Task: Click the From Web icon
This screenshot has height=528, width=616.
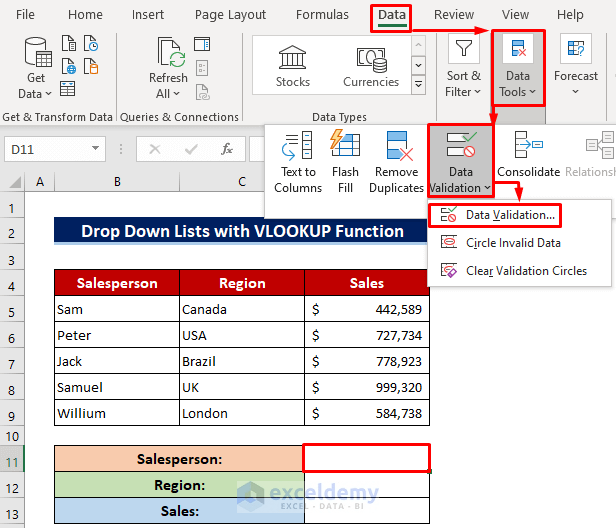Action: pyautogui.click(x=69, y=66)
